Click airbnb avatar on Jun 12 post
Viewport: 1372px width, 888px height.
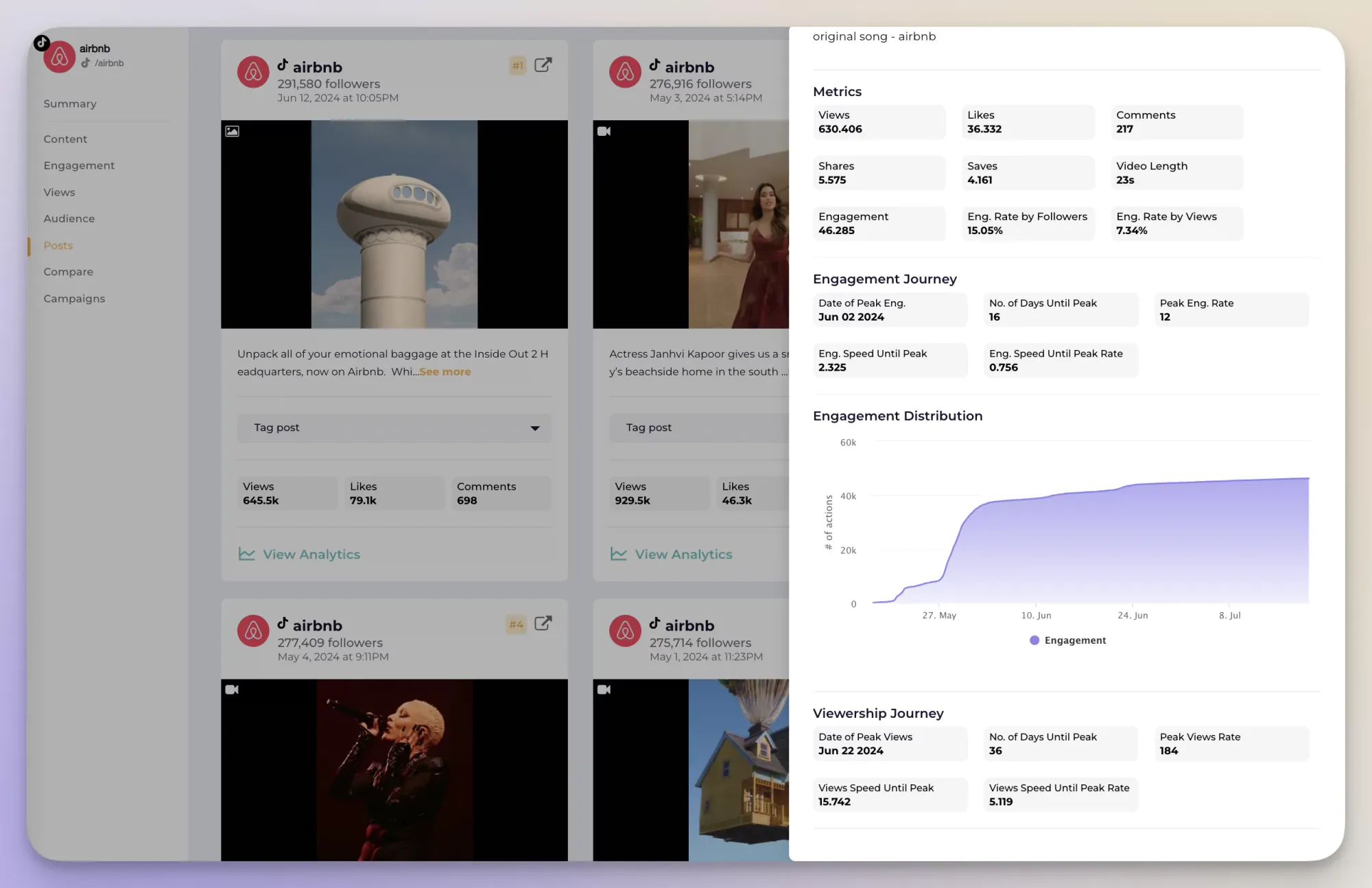[x=253, y=72]
